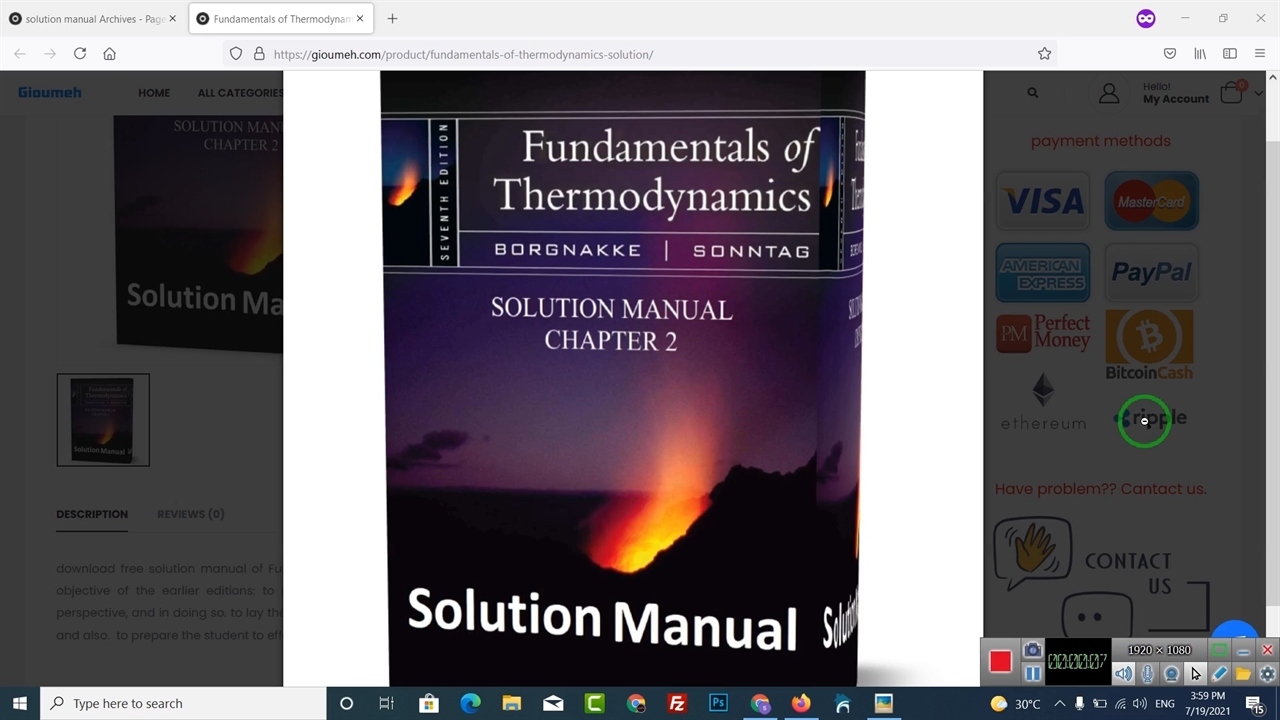The height and width of the screenshot is (720, 1280).
Task: Click the site search magnifier icon
Action: [1032, 93]
